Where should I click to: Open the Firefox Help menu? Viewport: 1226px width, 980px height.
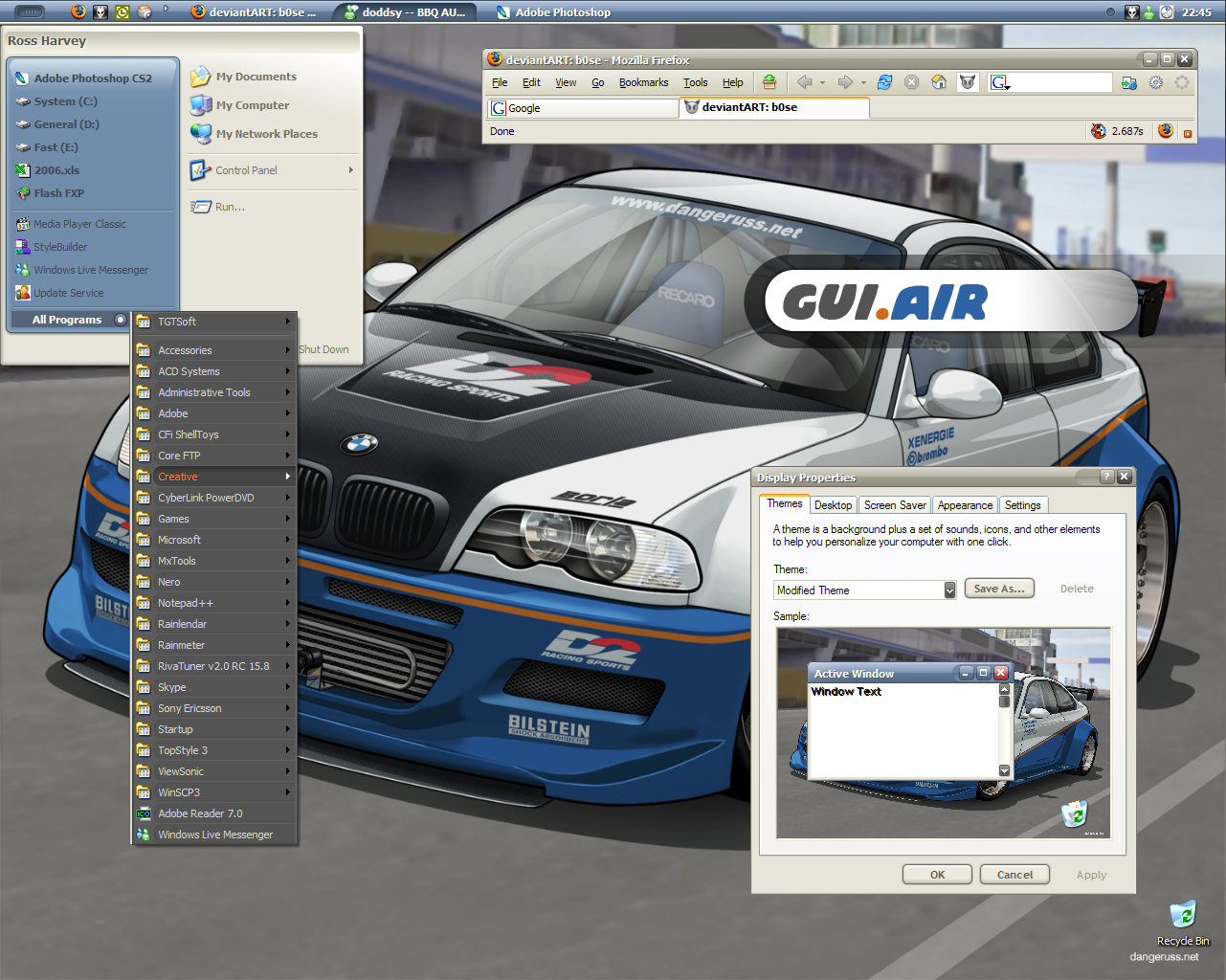[733, 82]
